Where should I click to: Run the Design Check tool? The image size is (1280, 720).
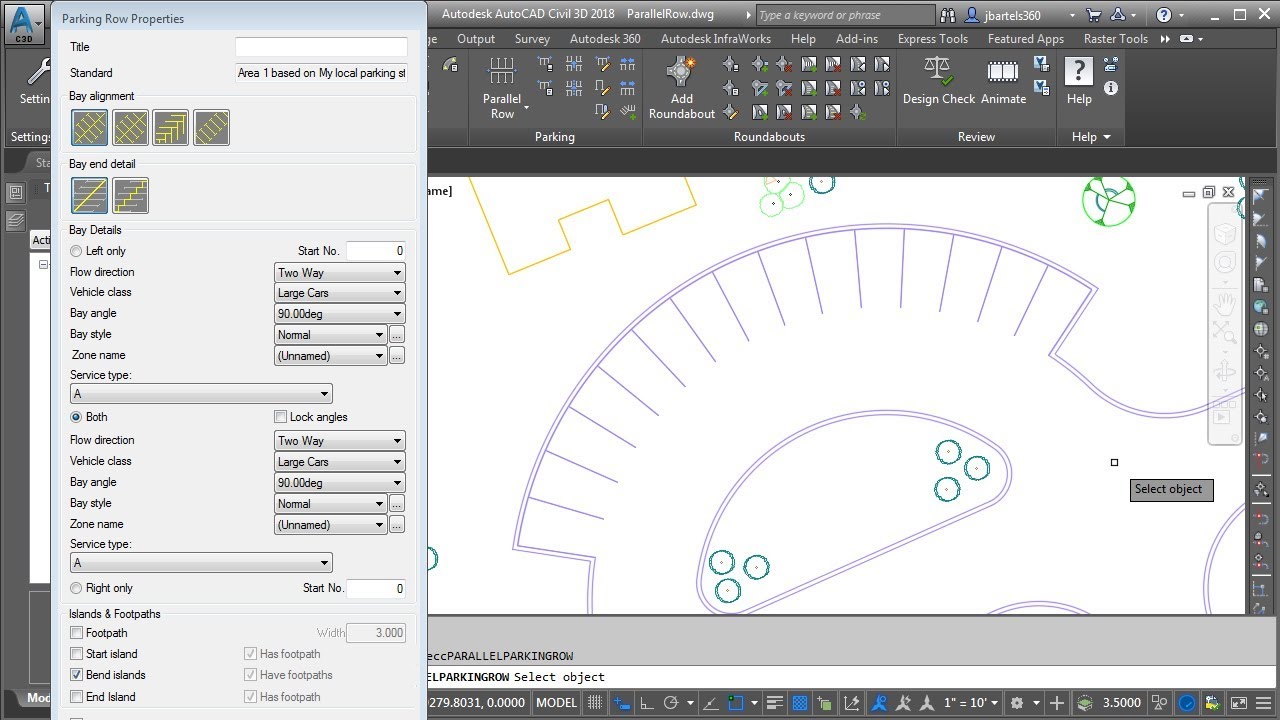point(939,81)
